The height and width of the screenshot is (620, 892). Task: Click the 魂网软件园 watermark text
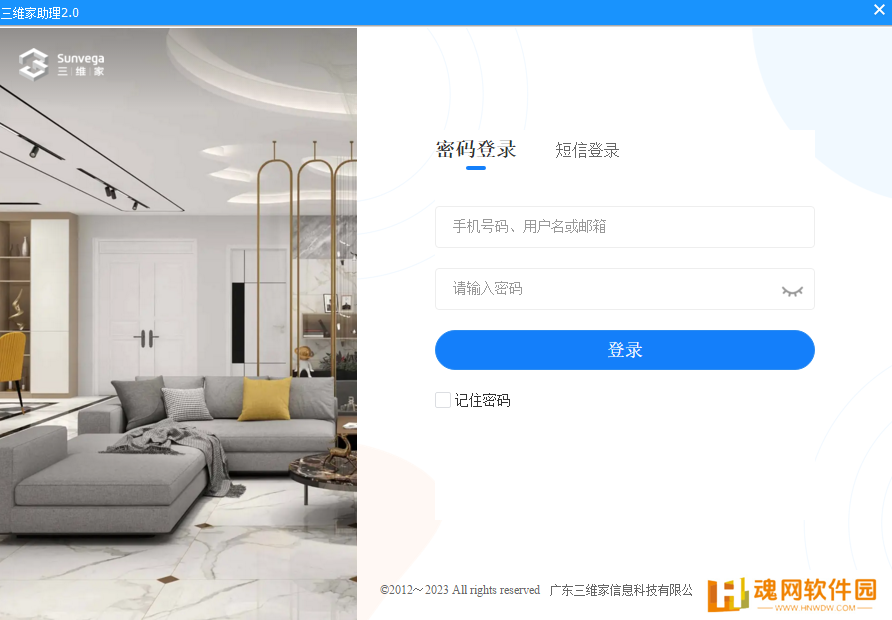(x=815, y=590)
